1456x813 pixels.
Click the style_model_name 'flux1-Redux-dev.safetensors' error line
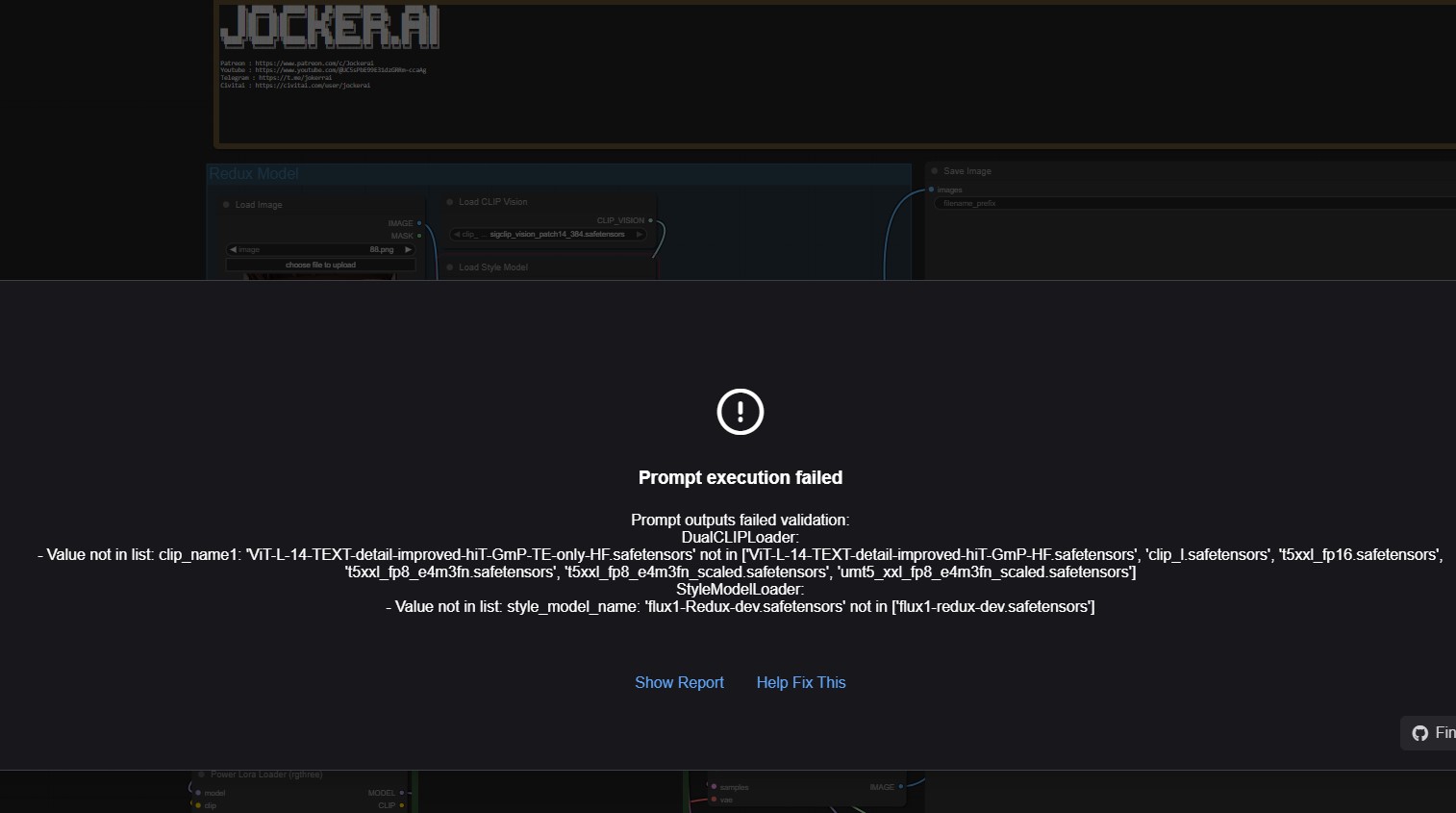(x=741, y=606)
